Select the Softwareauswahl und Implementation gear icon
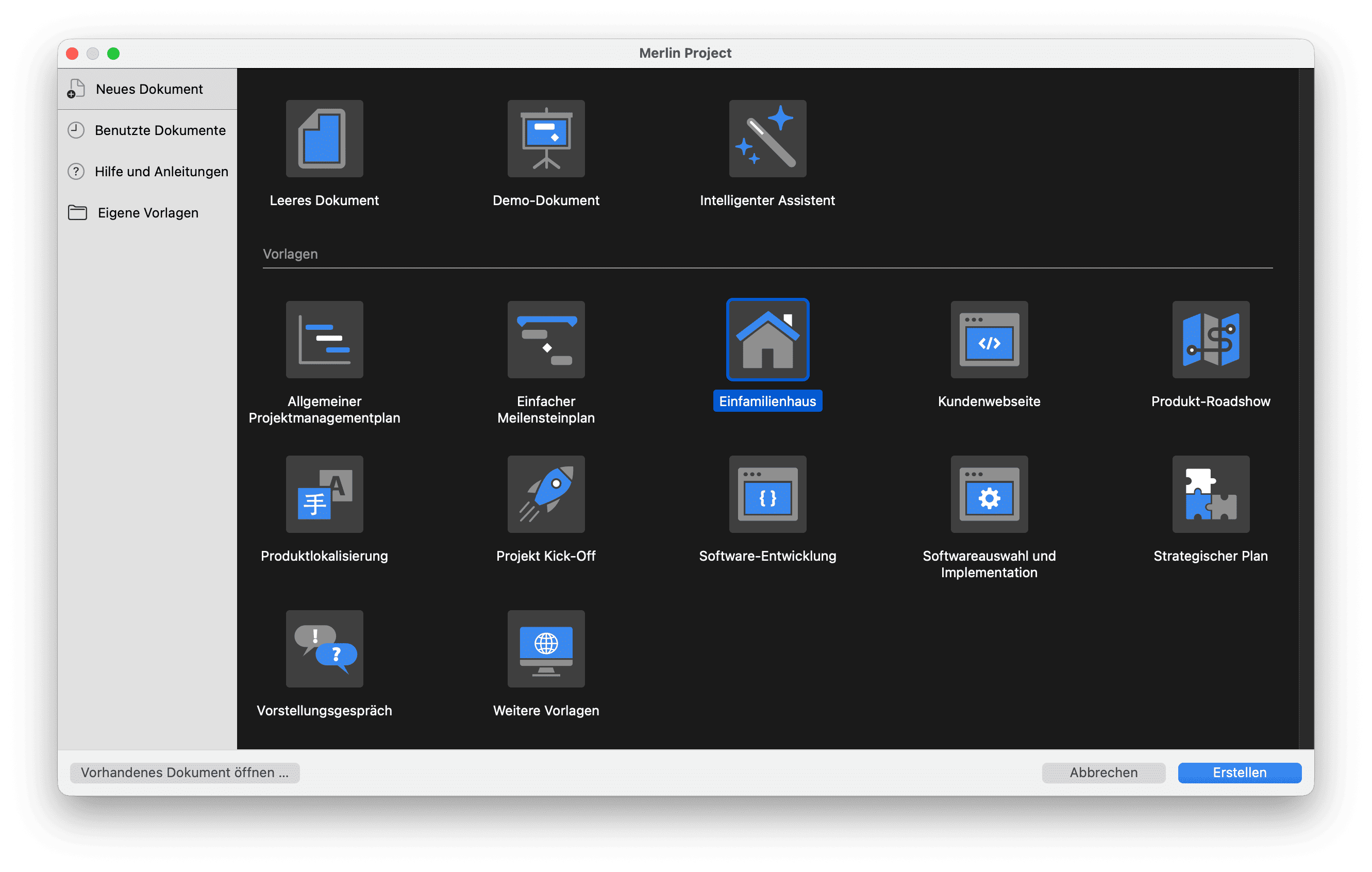 coord(989,494)
